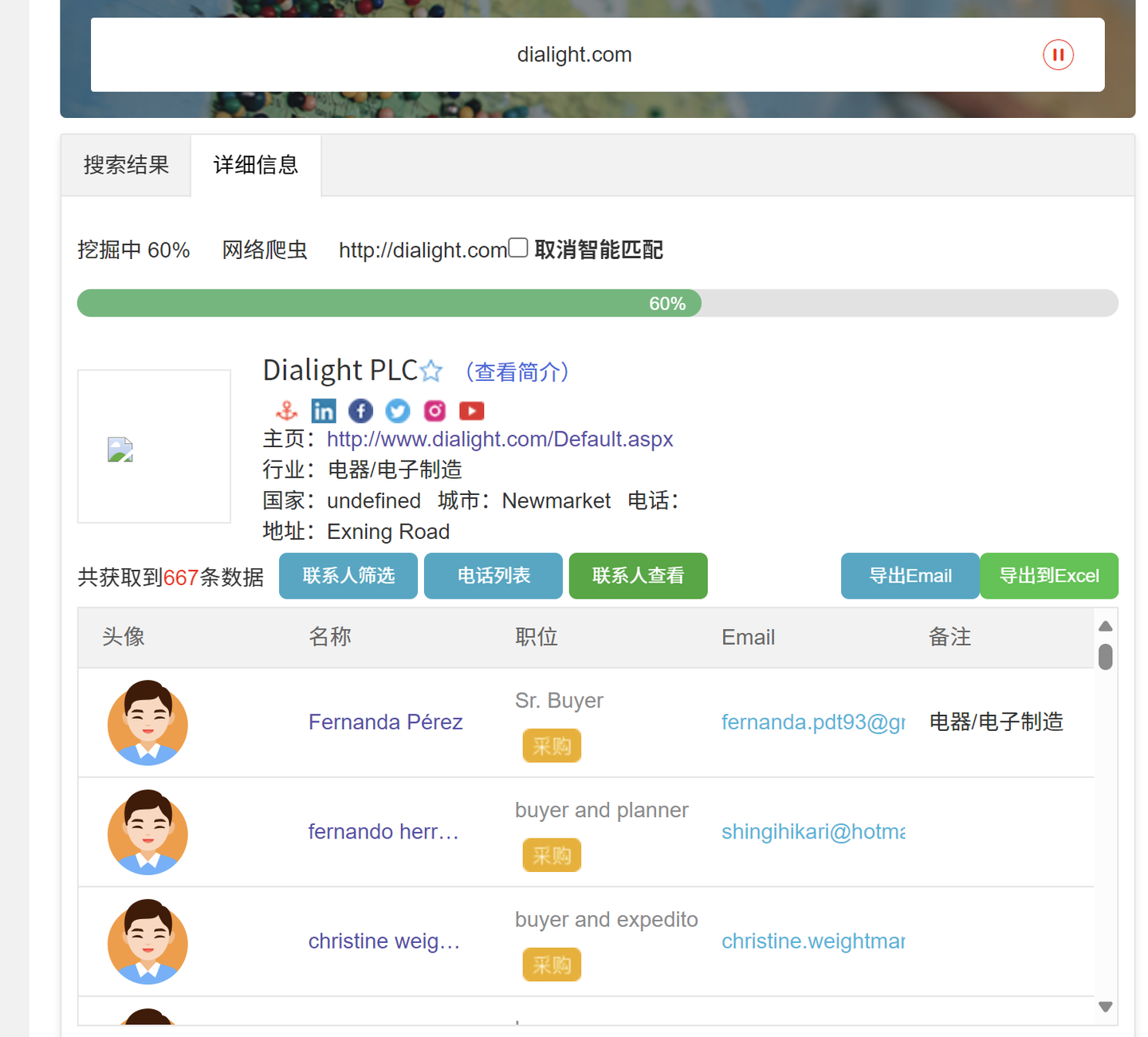Click the buyer and planner job title

click(602, 810)
